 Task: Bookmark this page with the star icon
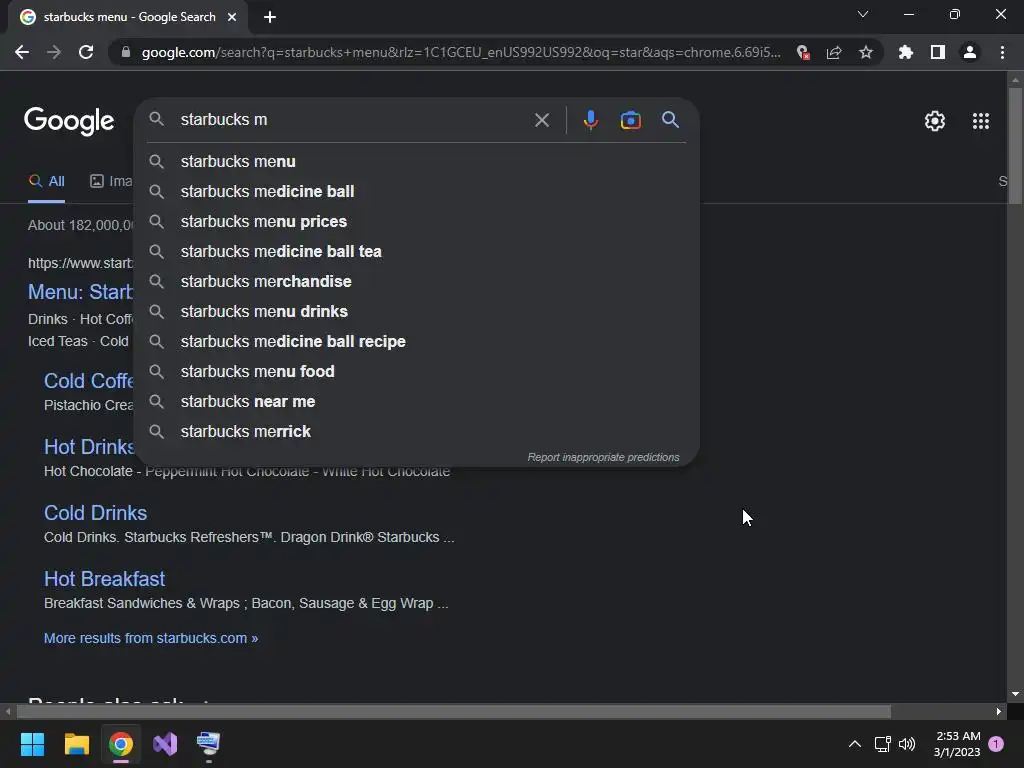[866, 52]
